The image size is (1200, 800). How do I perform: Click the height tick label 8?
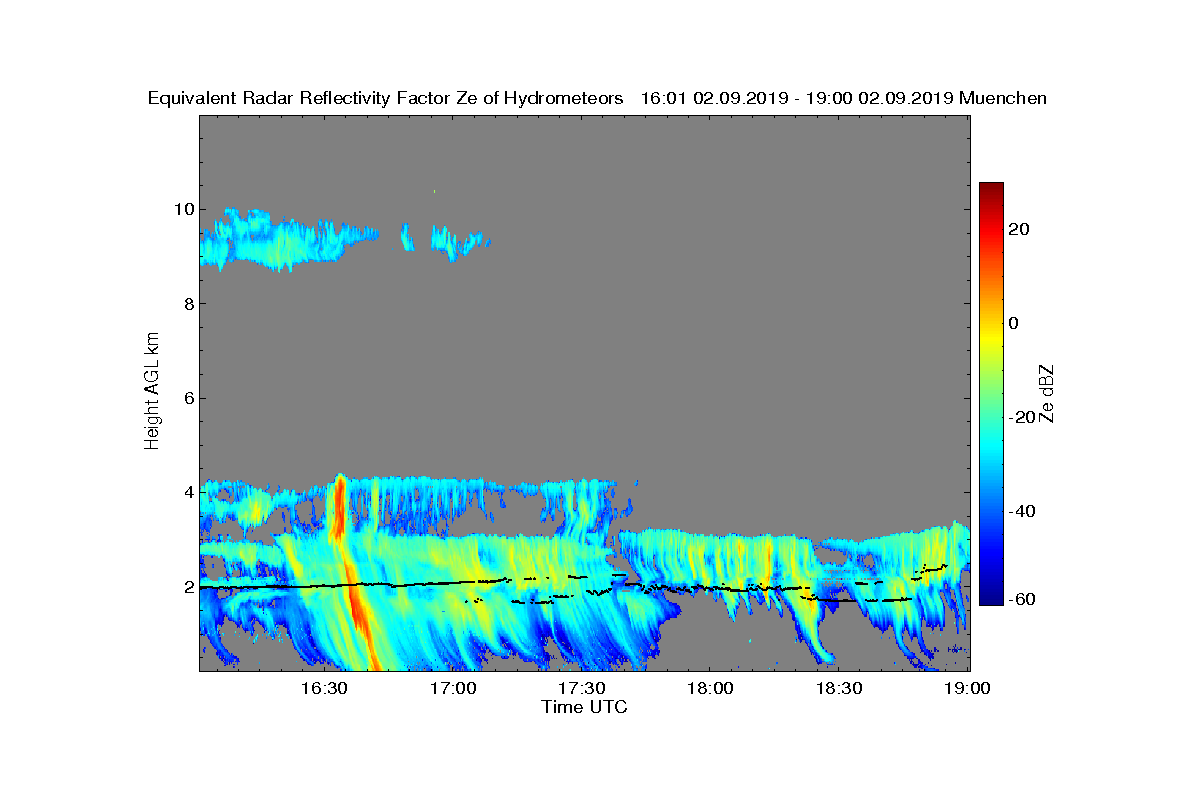[x=187, y=304]
